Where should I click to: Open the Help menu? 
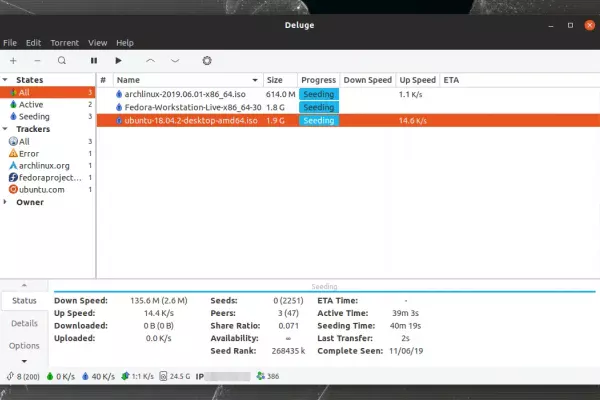pos(125,43)
